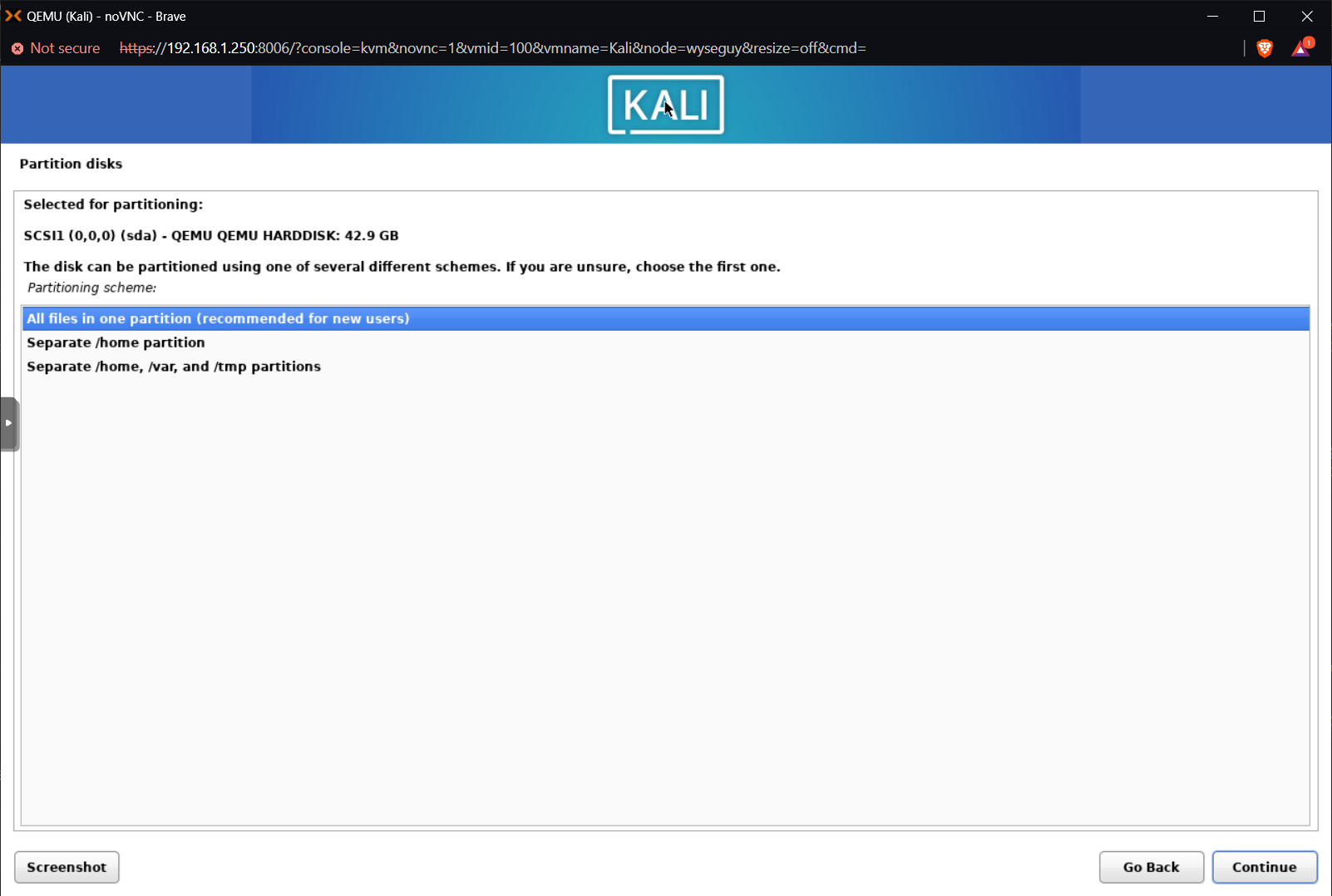
Task: Take installer Screenshot via button
Action: (x=67, y=867)
